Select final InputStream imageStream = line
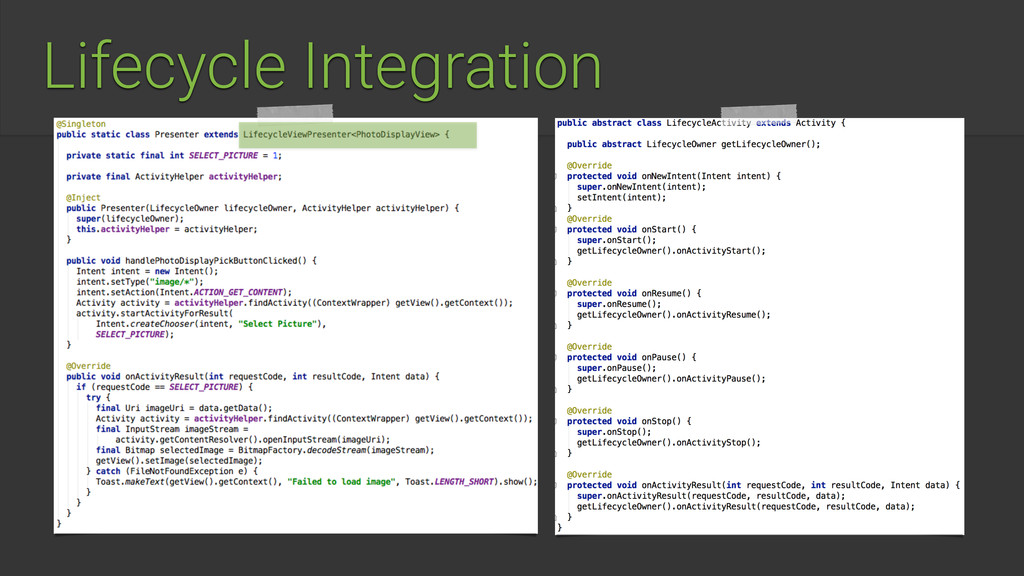The height and width of the screenshot is (576, 1024). (x=172, y=429)
